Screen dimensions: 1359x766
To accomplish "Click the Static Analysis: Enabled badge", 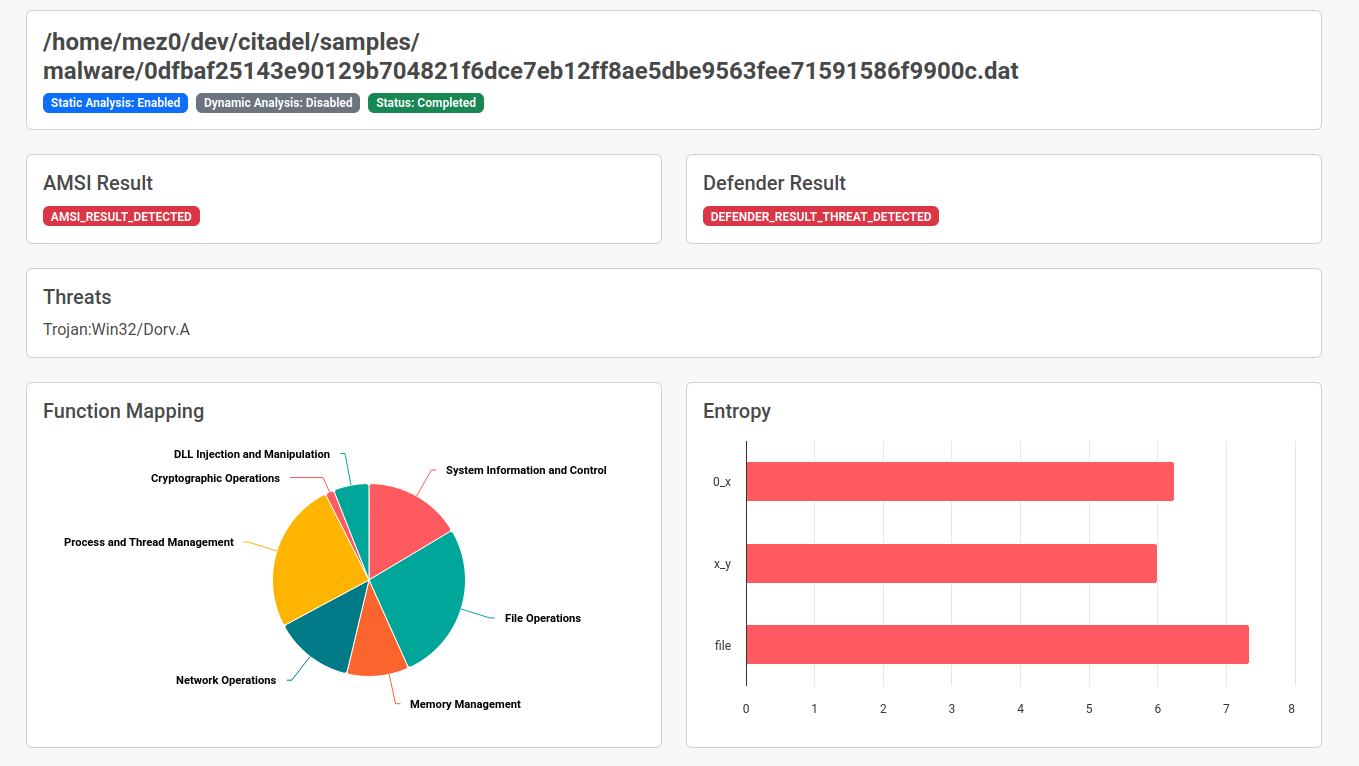I will coord(116,103).
